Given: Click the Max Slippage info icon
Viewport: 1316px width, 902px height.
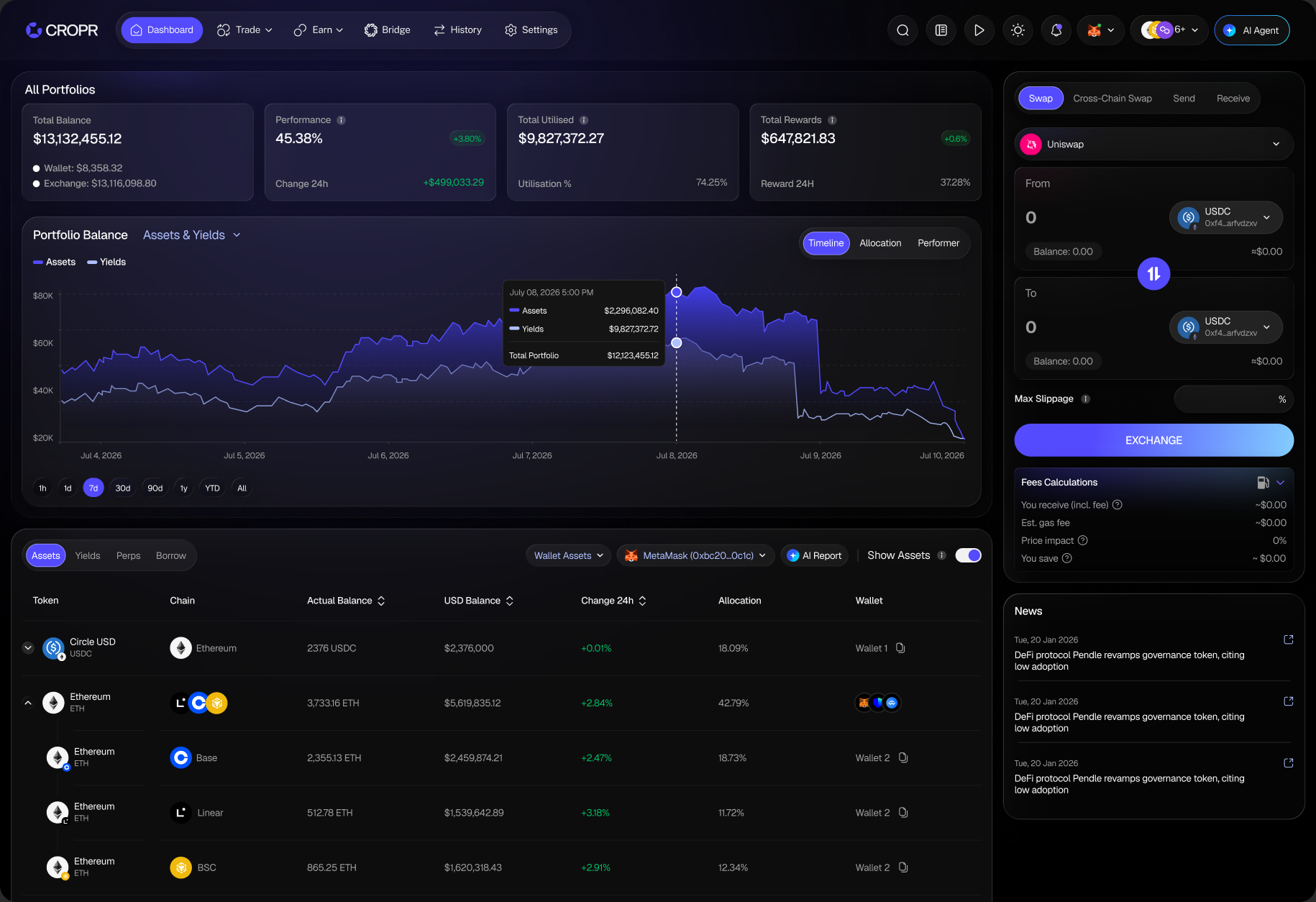Looking at the screenshot, I should point(1085,398).
